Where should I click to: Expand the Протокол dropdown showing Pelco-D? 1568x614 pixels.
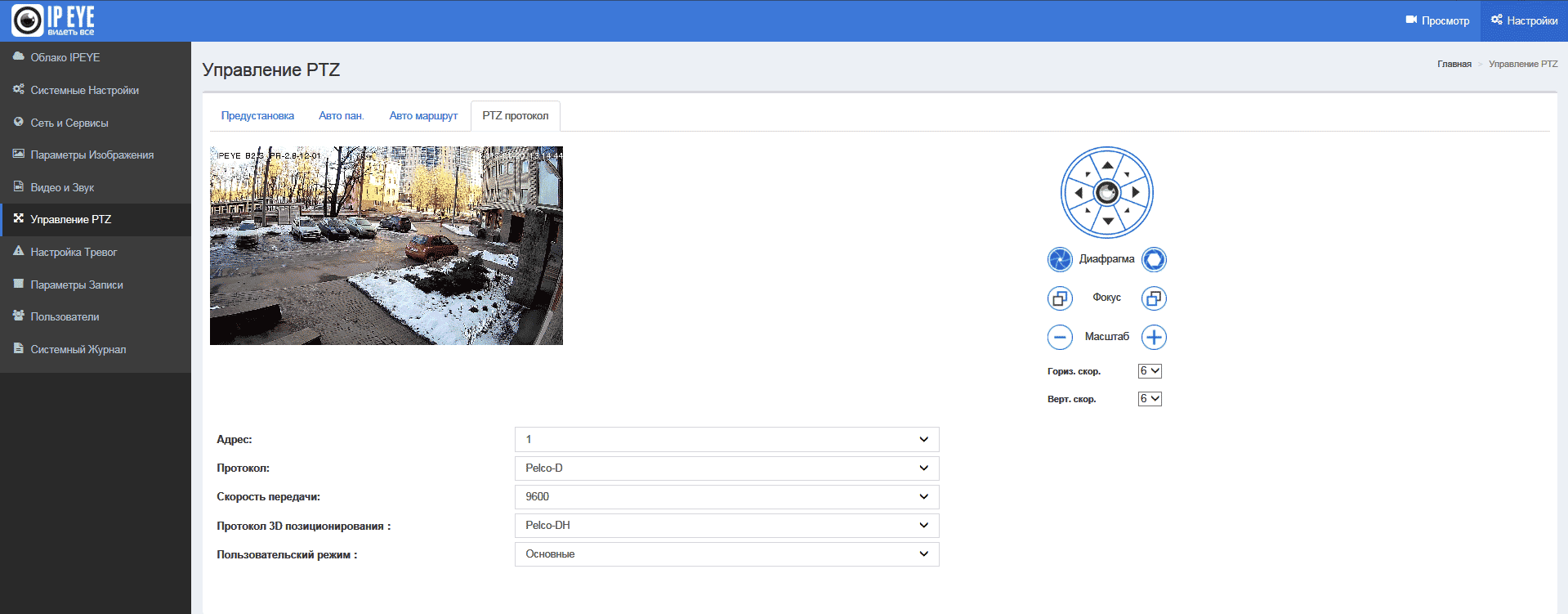tap(726, 468)
